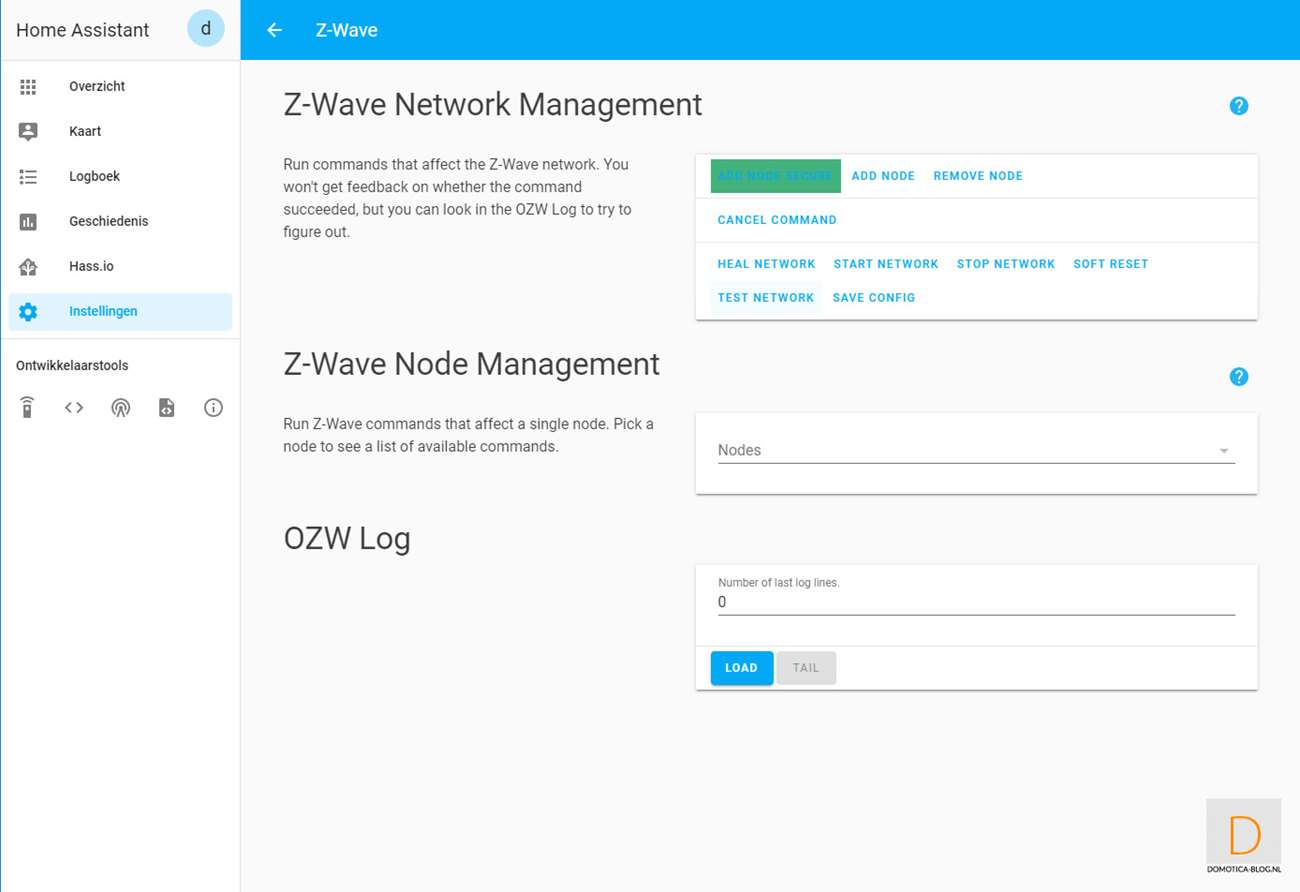1300x892 pixels.
Task: Start inclusion with Add Node
Action: [883, 176]
